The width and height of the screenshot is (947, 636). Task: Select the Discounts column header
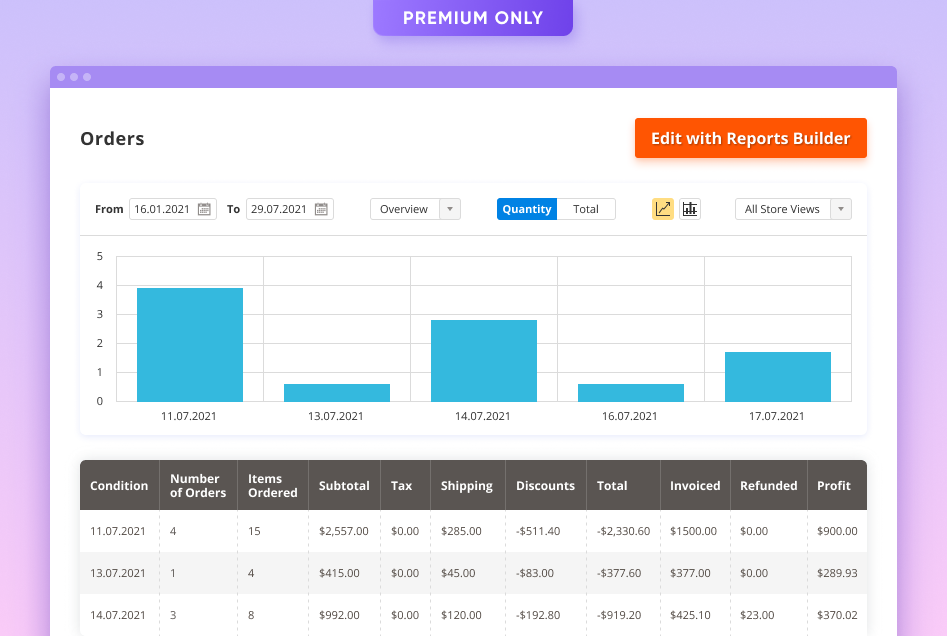(x=545, y=485)
